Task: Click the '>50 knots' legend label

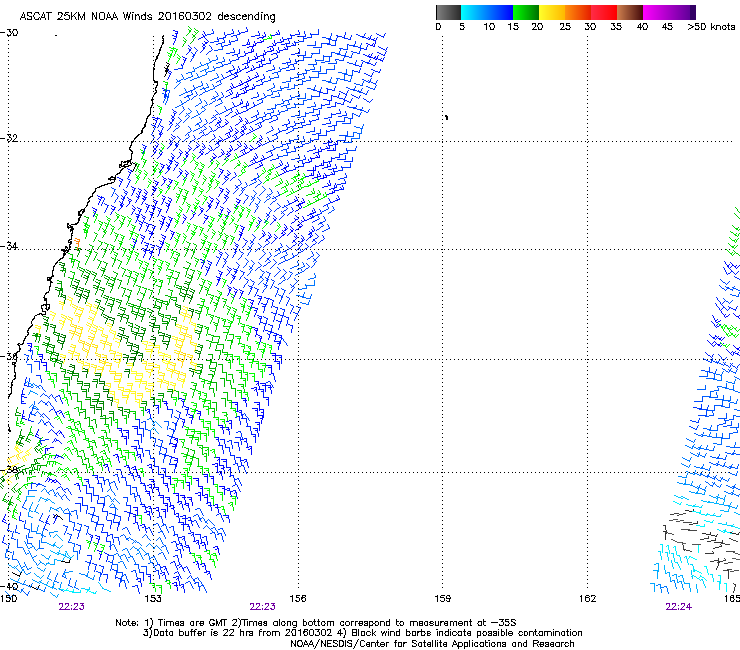Action: tap(711, 27)
